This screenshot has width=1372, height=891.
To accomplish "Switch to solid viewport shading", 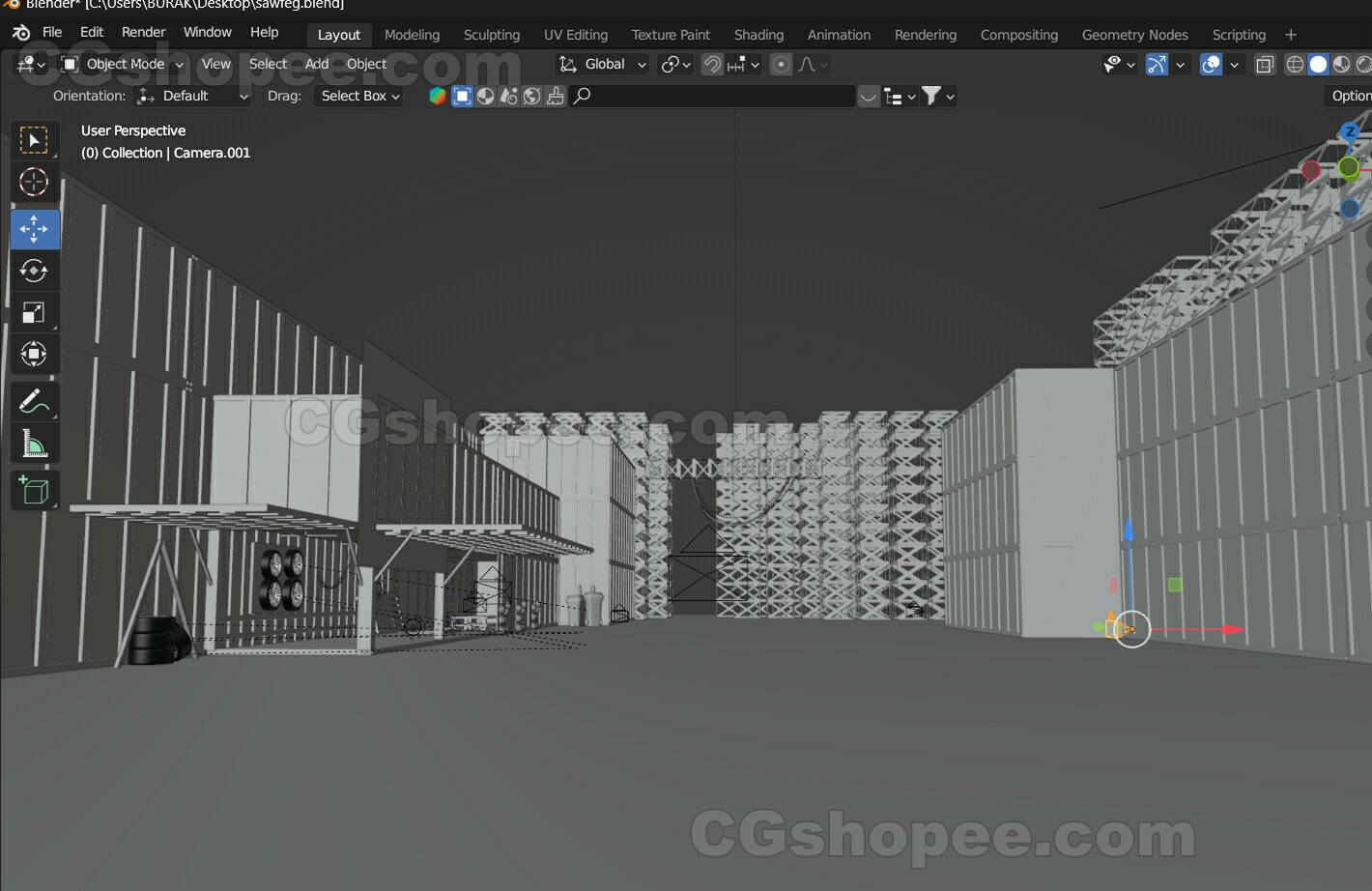I will [x=1318, y=65].
